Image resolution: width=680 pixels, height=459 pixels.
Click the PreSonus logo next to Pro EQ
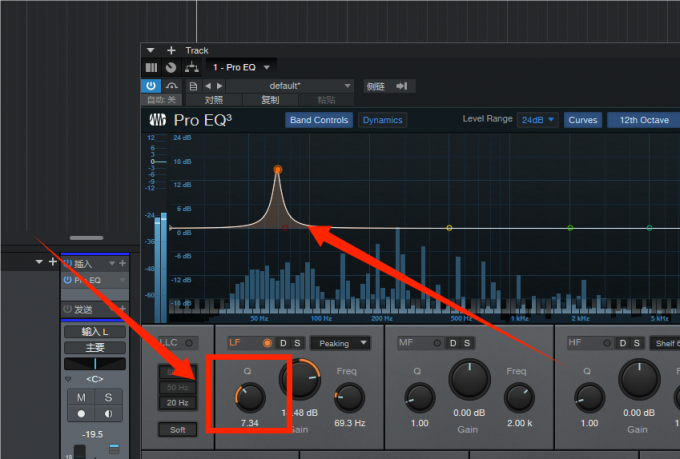158,120
